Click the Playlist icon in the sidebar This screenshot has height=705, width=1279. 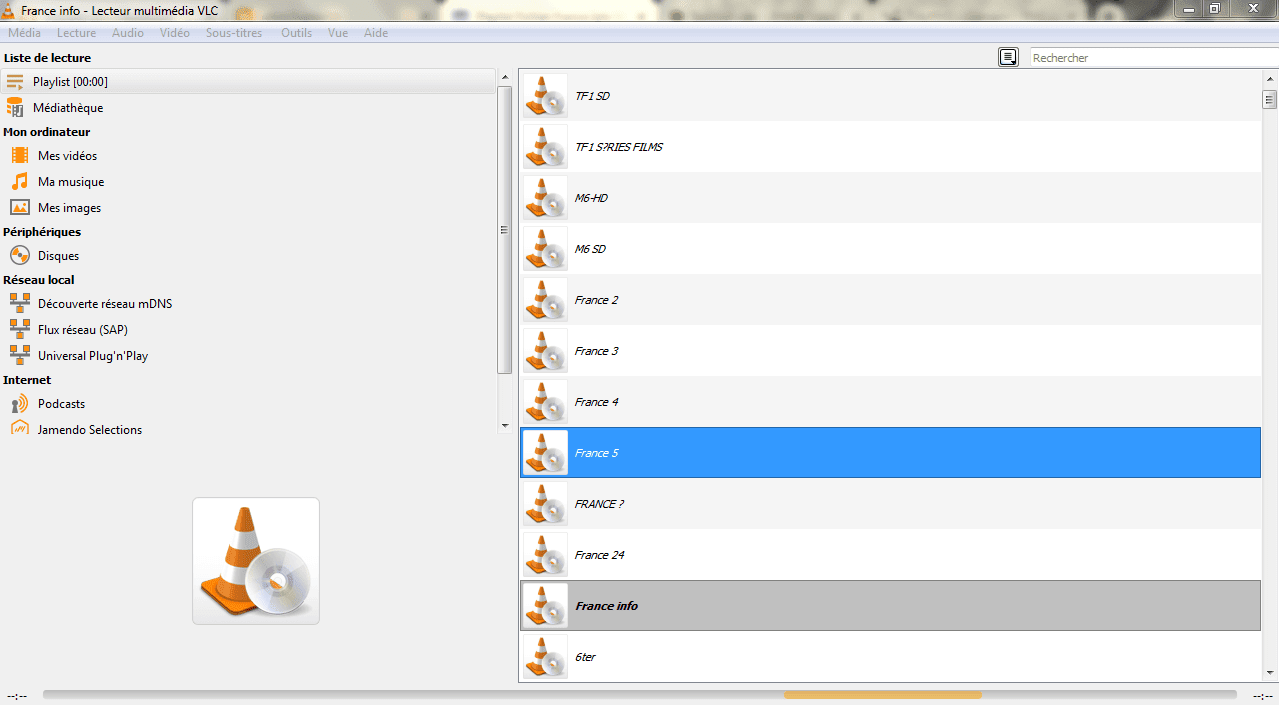coord(15,81)
